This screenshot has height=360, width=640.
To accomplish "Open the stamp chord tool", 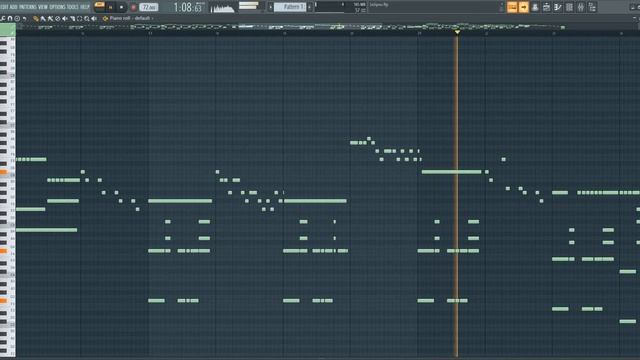I will click(x=17, y=18).
